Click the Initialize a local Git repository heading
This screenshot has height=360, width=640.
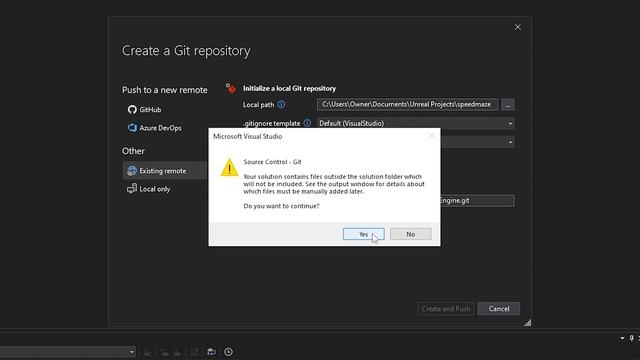pos(289,88)
